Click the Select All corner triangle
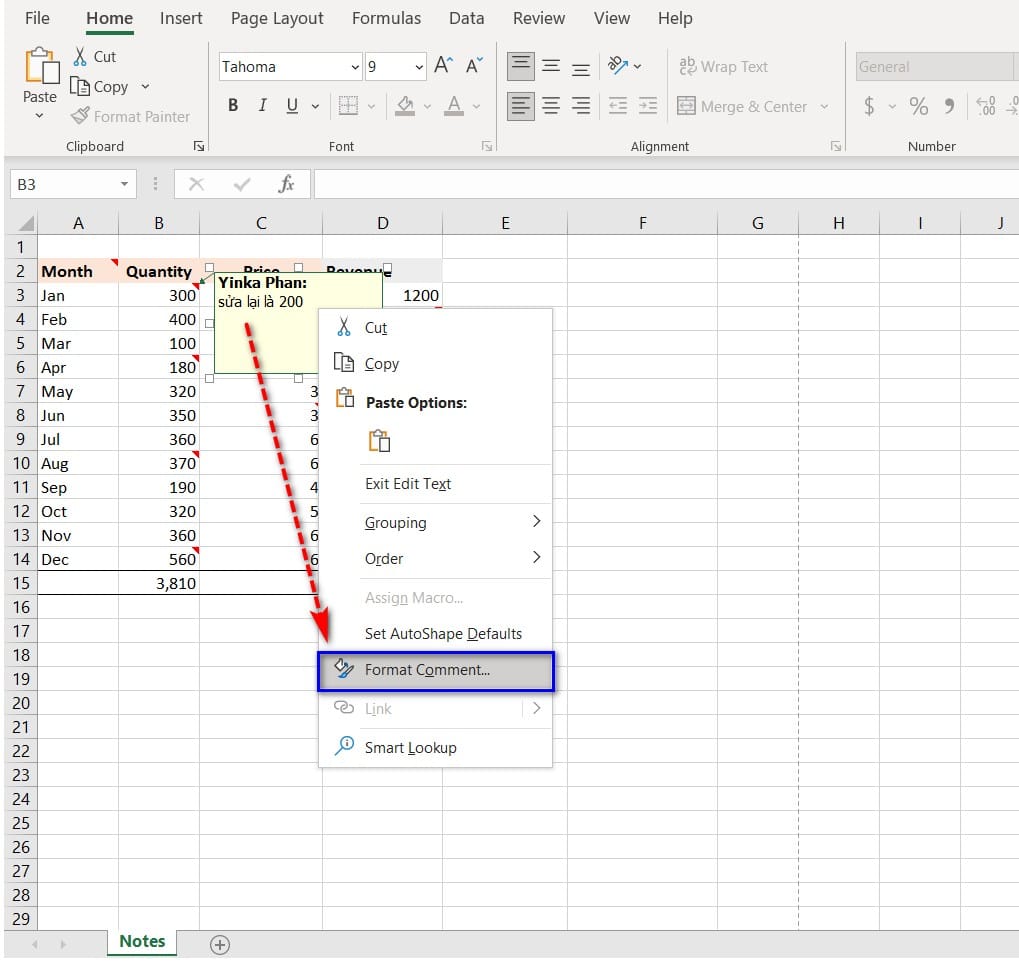This screenshot has width=1019, height=962. point(26,224)
